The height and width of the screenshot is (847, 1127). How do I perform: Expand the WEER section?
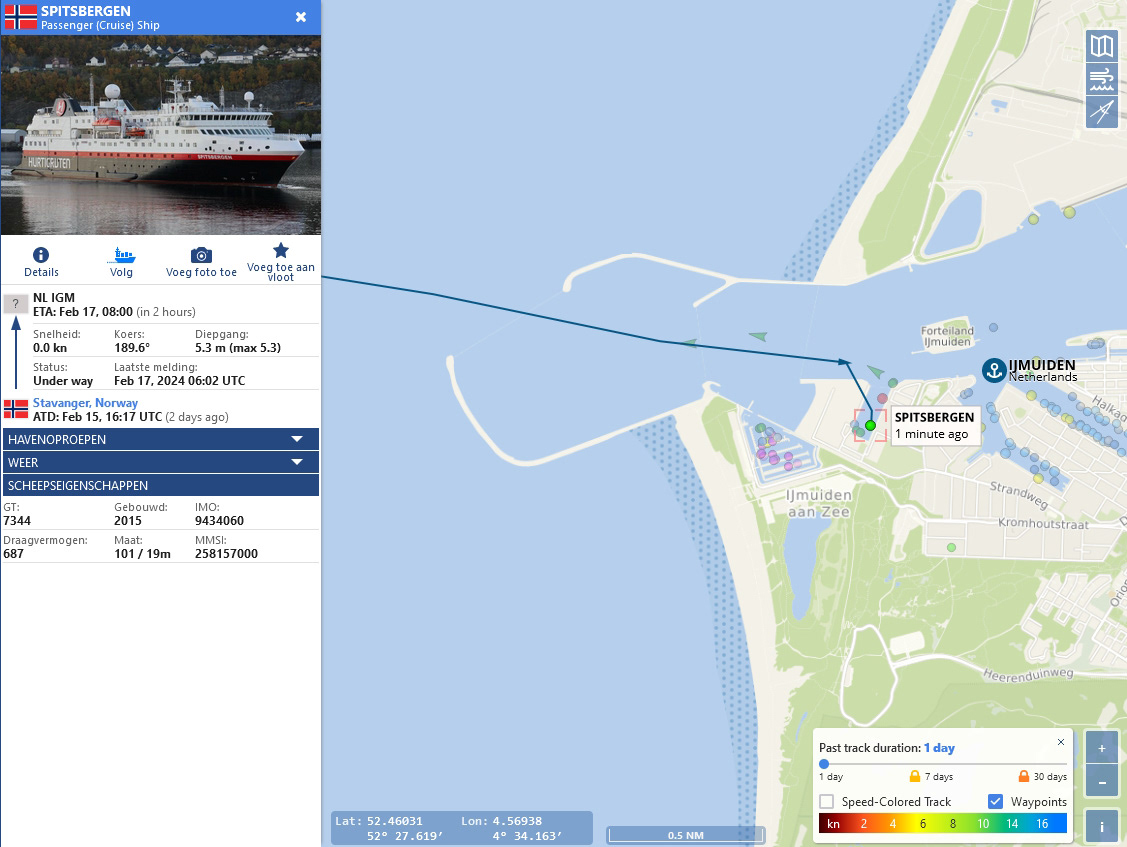tap(161, 462)
